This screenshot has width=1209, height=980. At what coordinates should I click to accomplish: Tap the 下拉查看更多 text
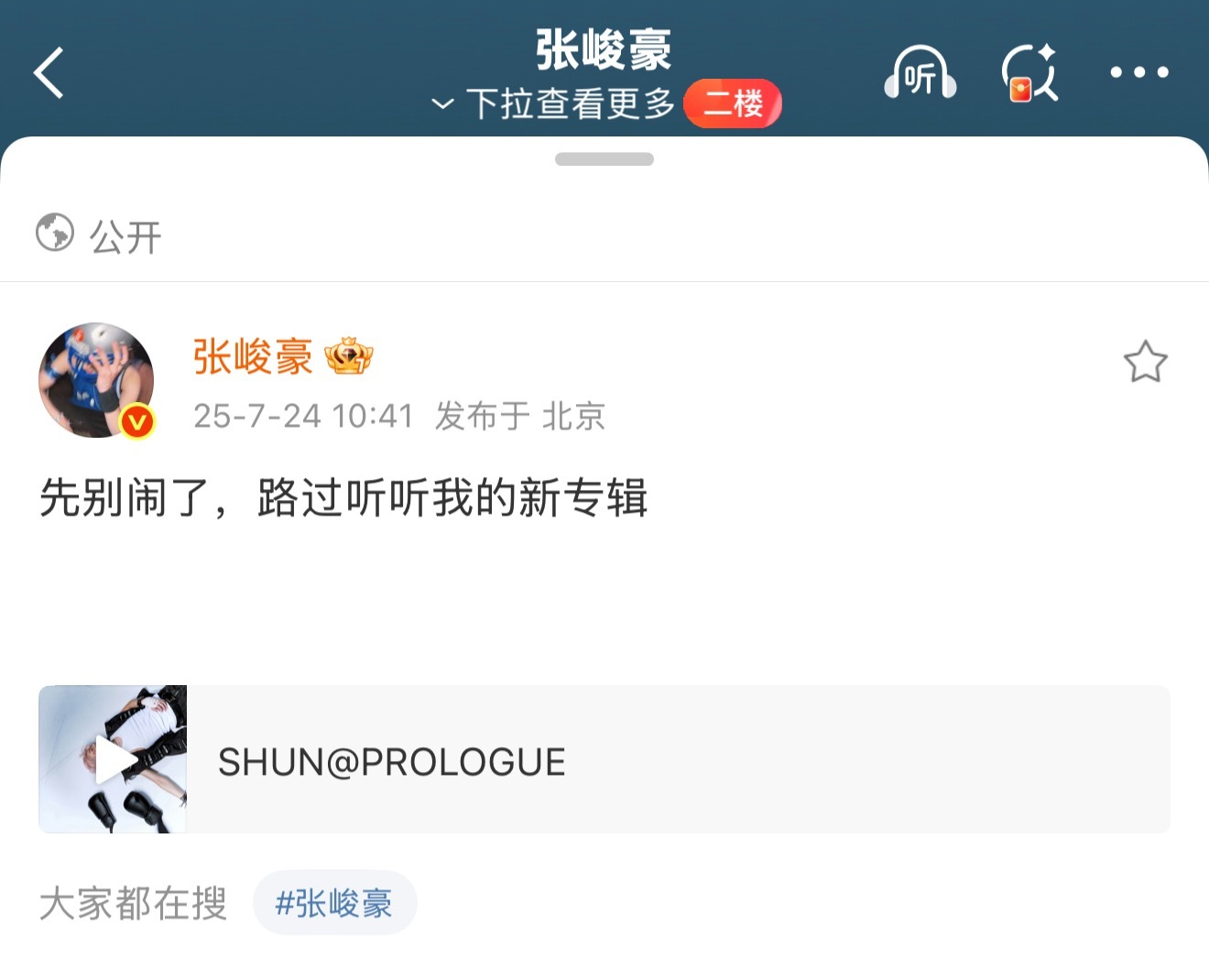tap(571, 104)
